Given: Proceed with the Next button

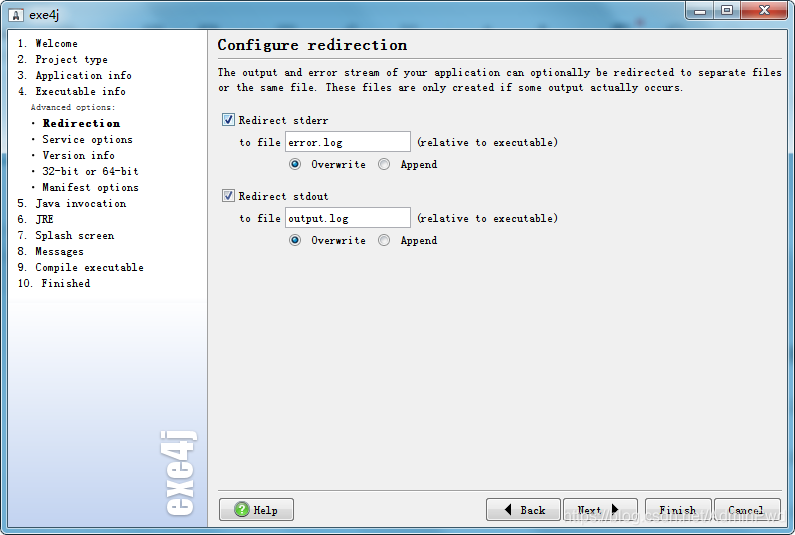Looking at the screenshot, I should pos(600,510).
